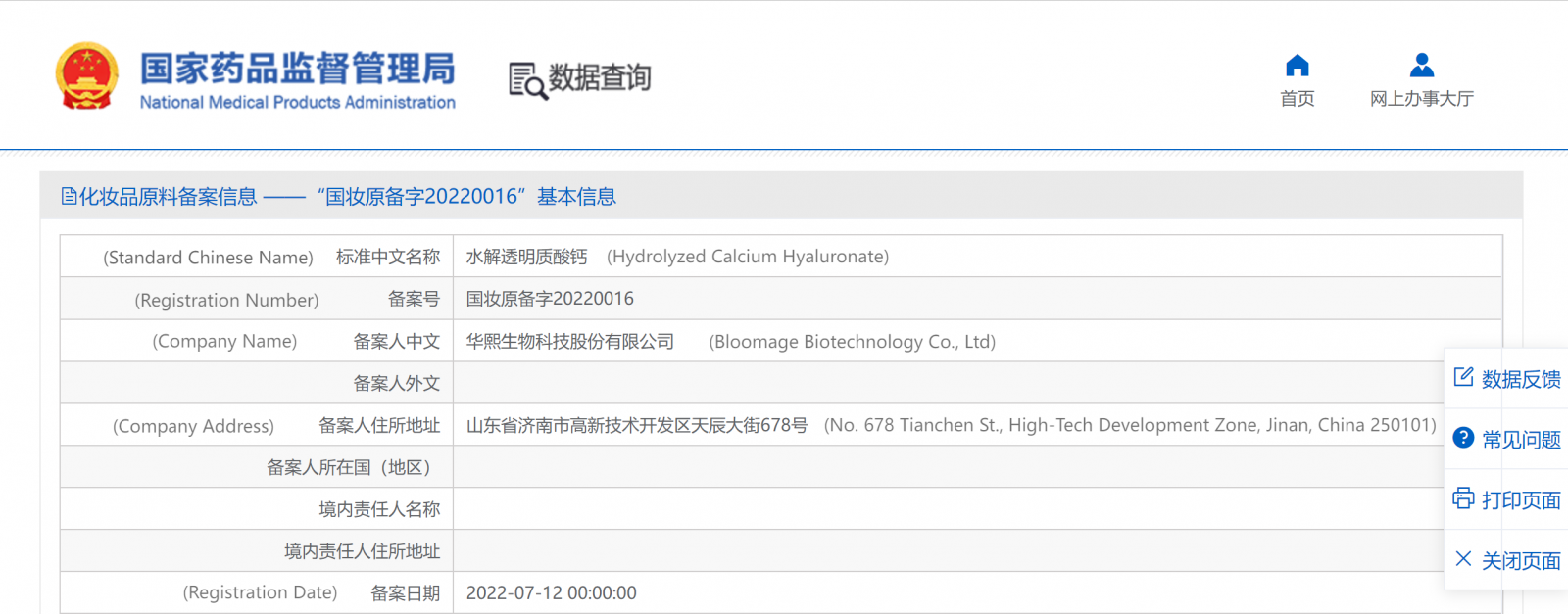The height and width of the screenshot is (614, 1568).
Task: Click the 关闭页面 X icon
Action: coord(1463,559)
